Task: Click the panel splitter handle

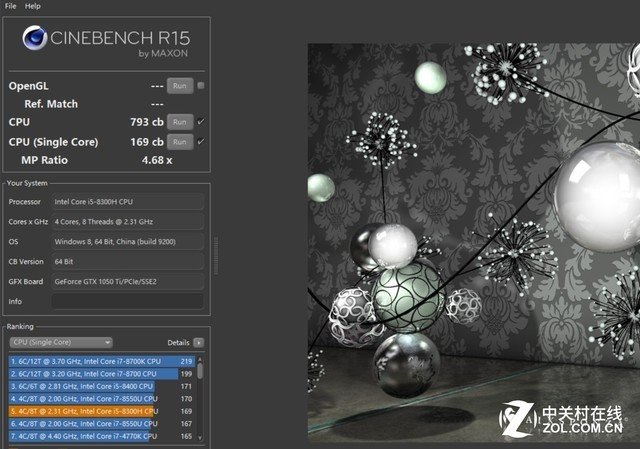Action: pyautogui.click(x=217, y=247)
